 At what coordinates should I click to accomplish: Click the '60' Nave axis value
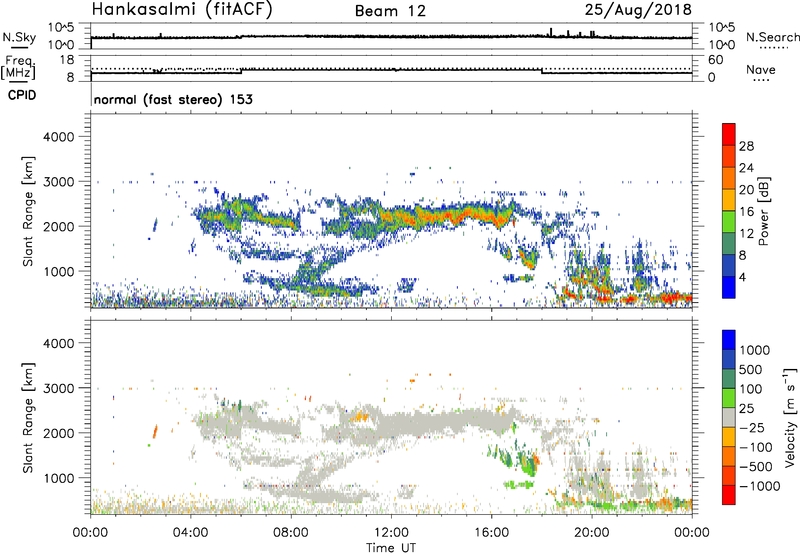coord(716,60)
